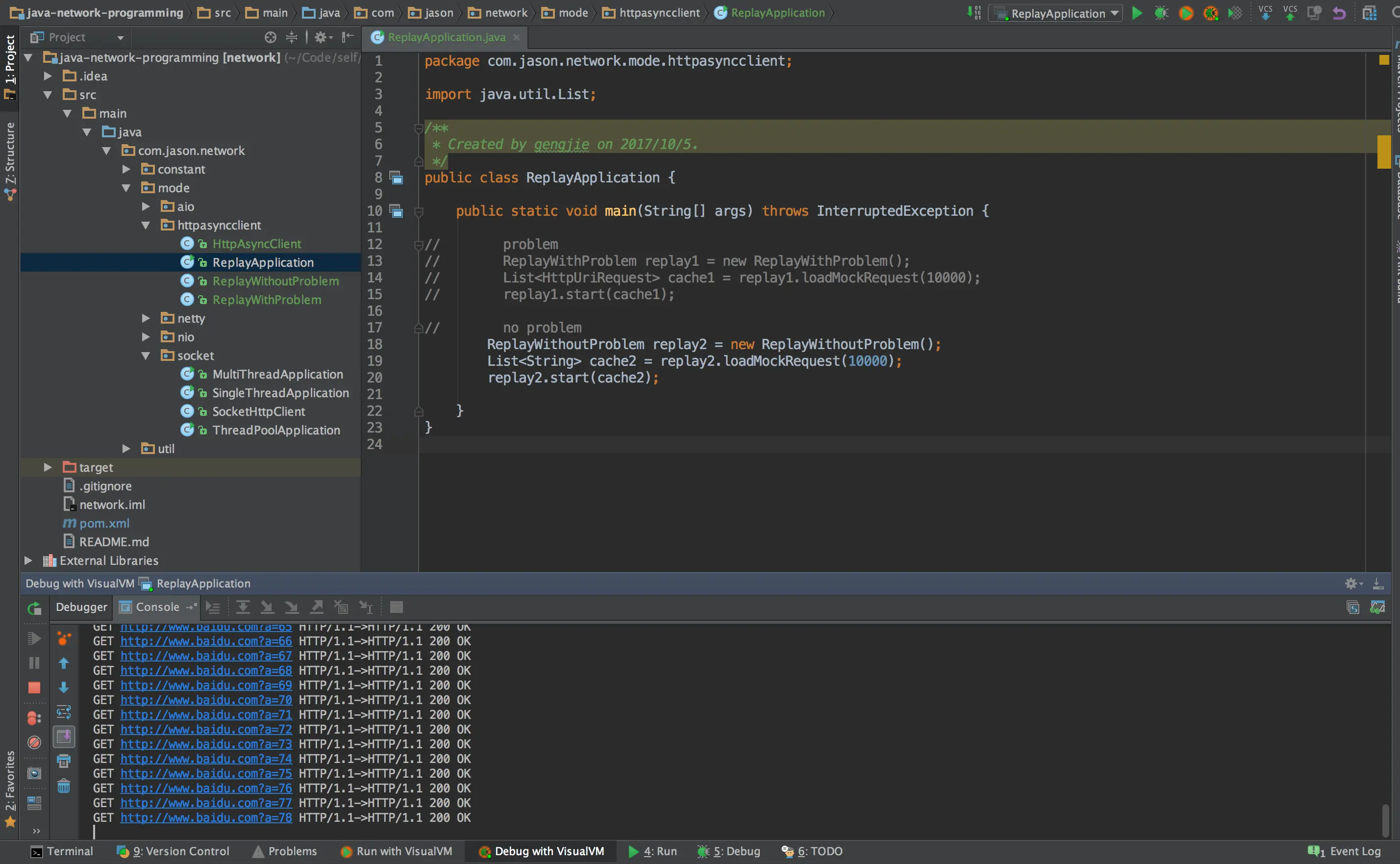Viewport: 1400px width, 864px height.
Task: Click the Debug bug icon in toolbar
Action: click(1161, 13)
